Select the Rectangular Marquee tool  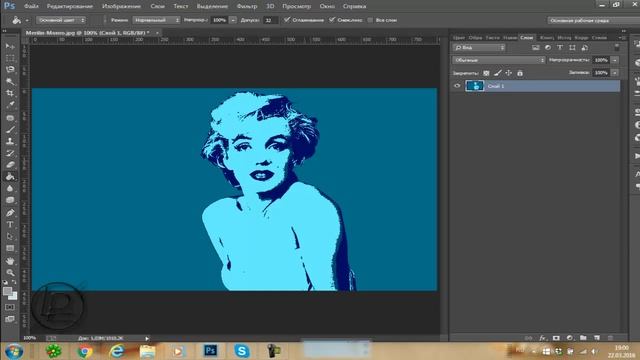click(x=10, y=58)
